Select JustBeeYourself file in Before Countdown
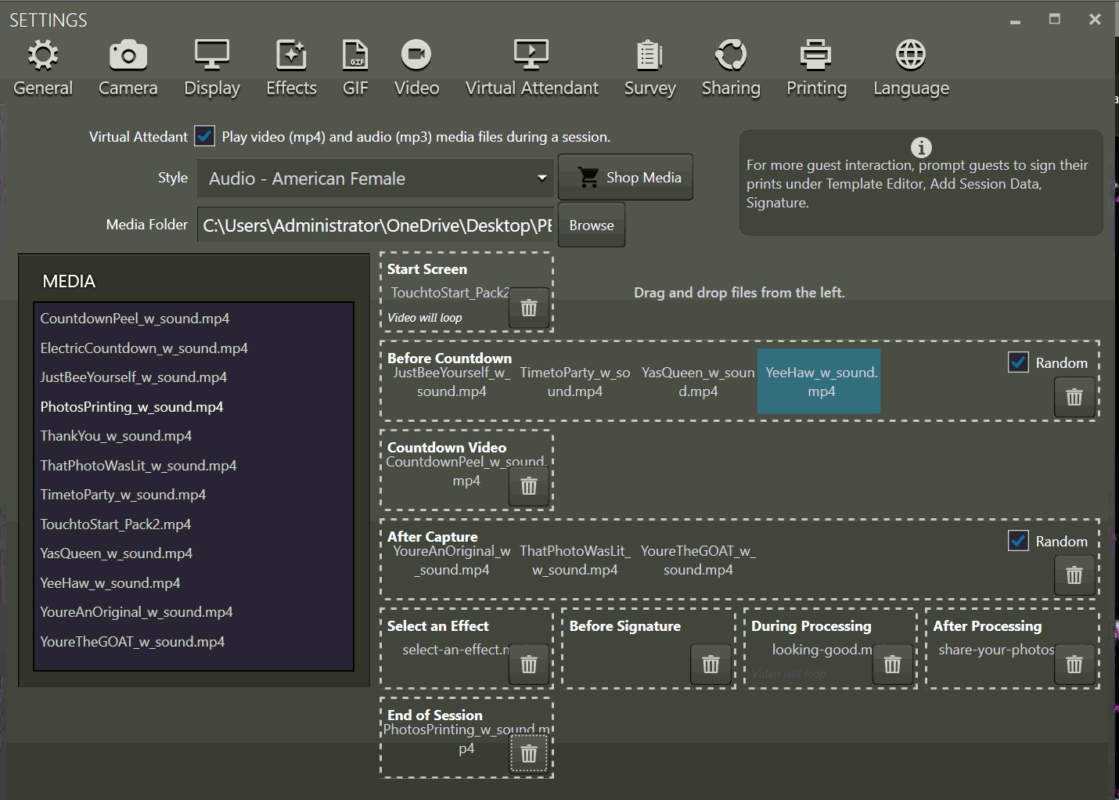 click(x=452, y=382)
